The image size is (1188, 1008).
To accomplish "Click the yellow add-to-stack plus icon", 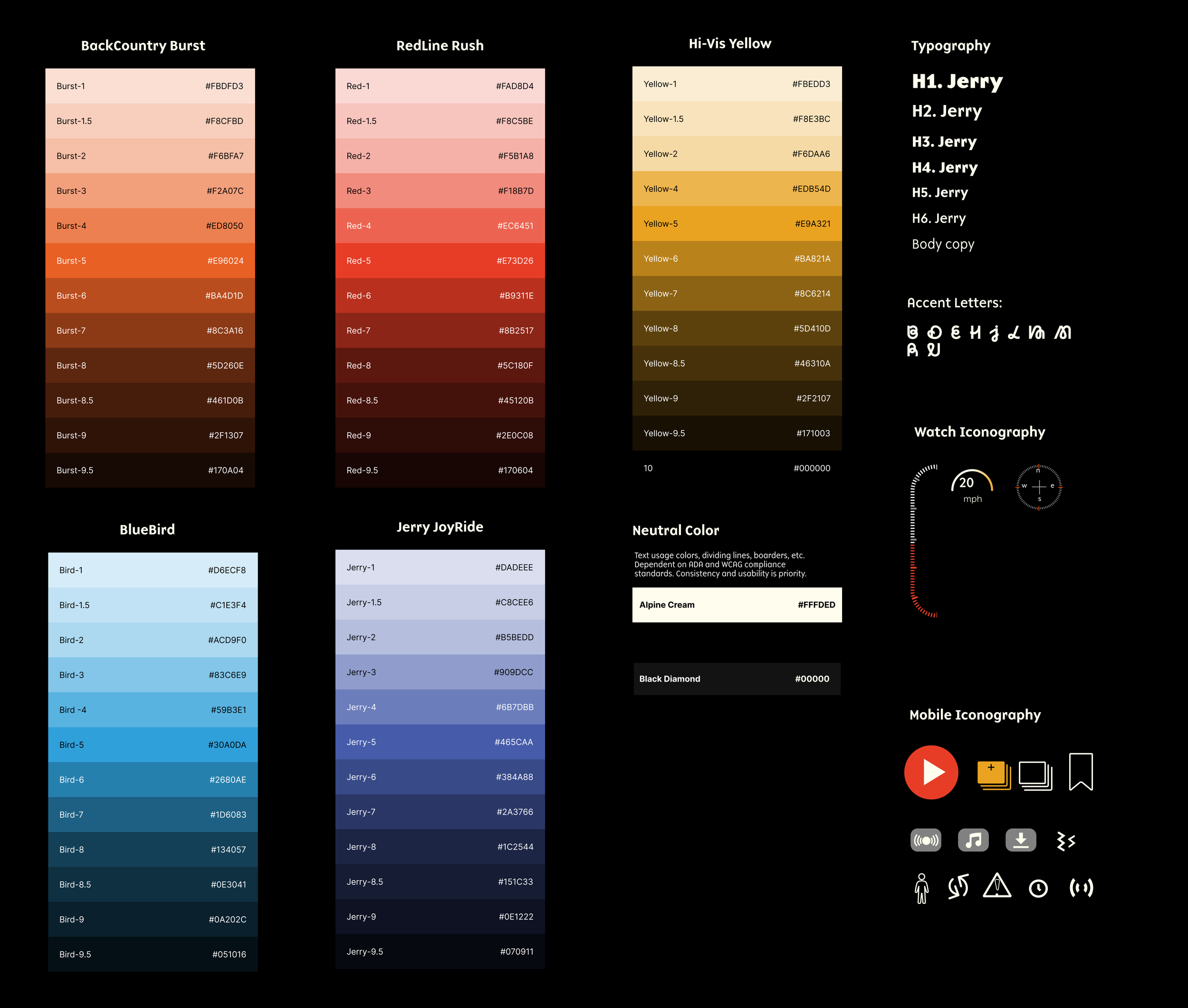I will coord(994,774).
